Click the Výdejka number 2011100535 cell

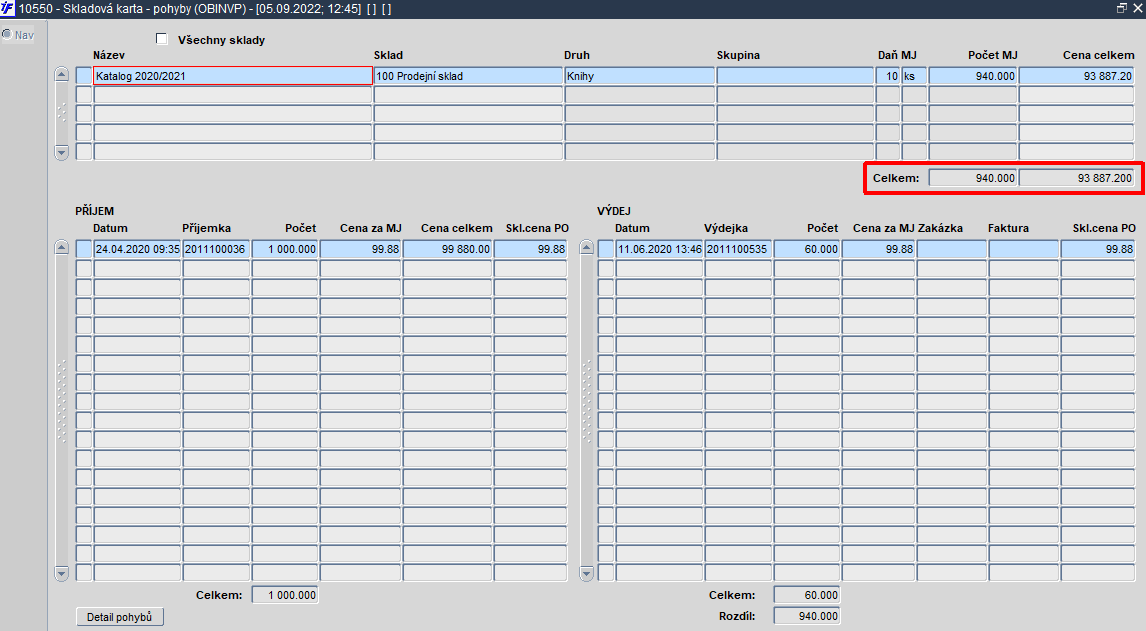[x=738, y=249]
